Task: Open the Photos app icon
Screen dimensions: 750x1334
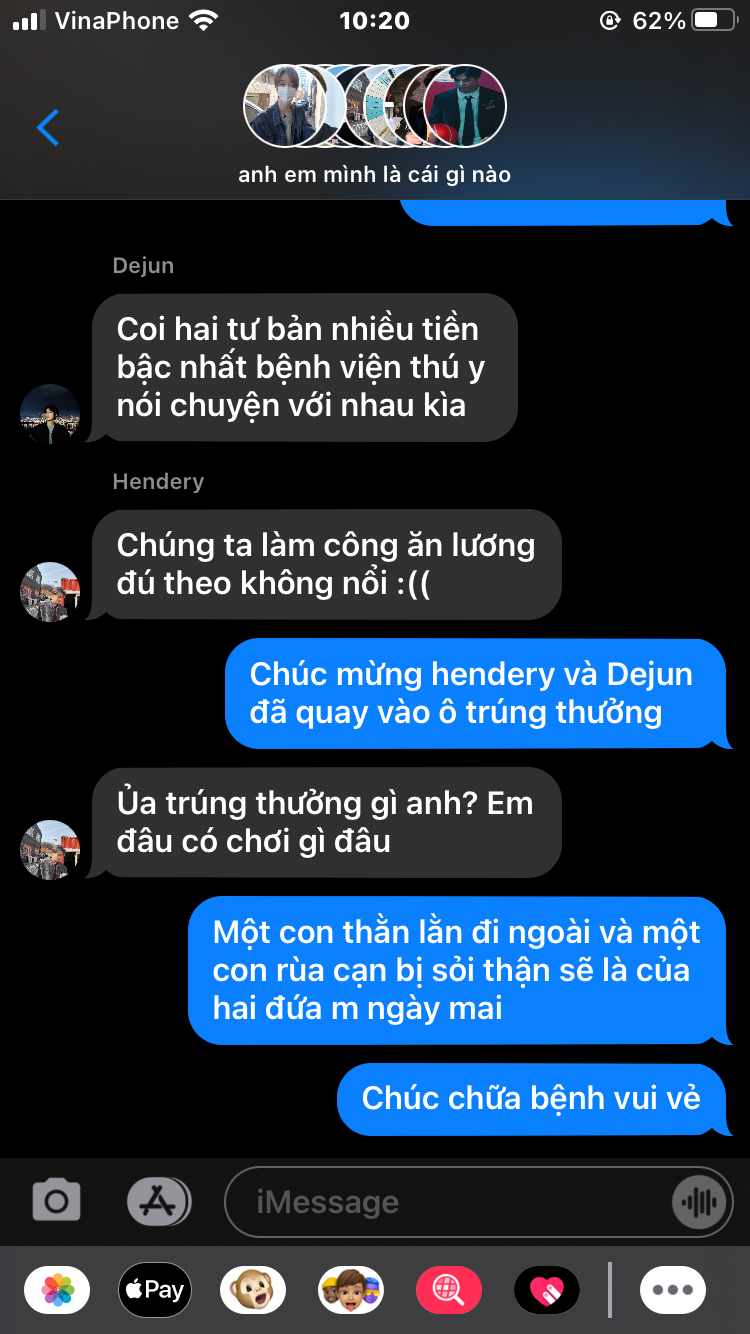Action: 57,1290
